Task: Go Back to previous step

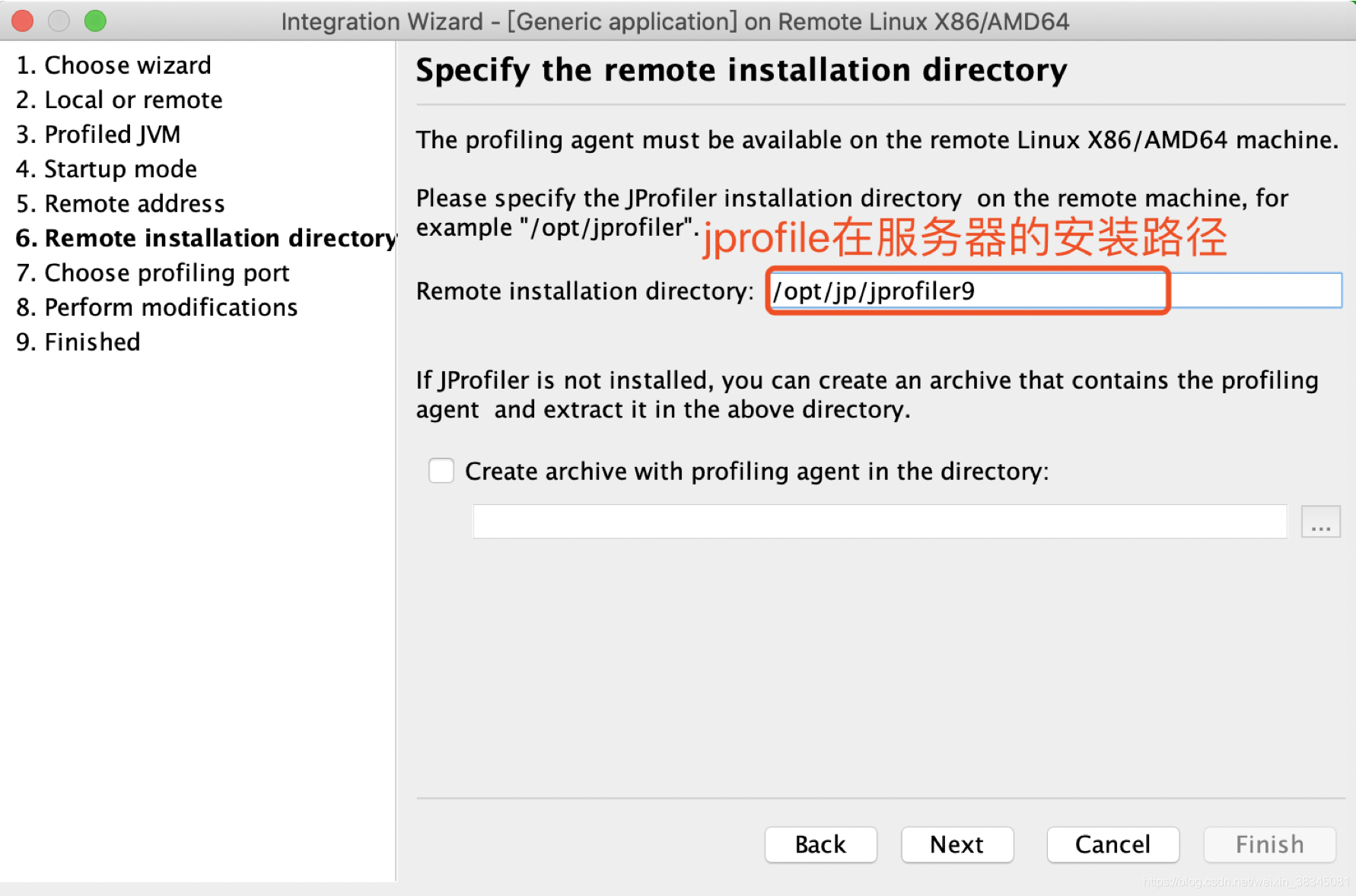Action: [821, 844]
